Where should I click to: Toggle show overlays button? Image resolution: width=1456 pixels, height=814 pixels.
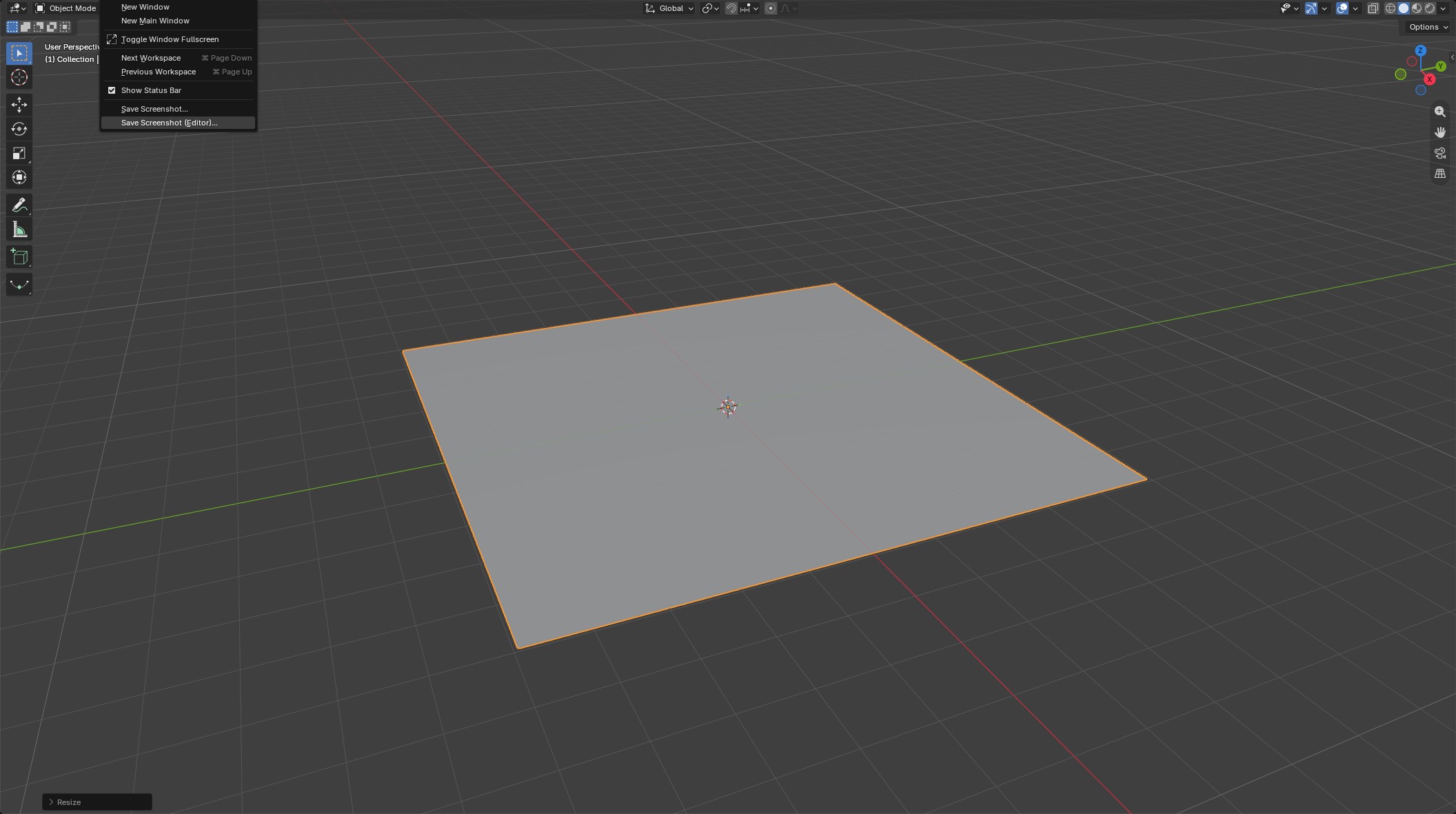click(1342, 8)
